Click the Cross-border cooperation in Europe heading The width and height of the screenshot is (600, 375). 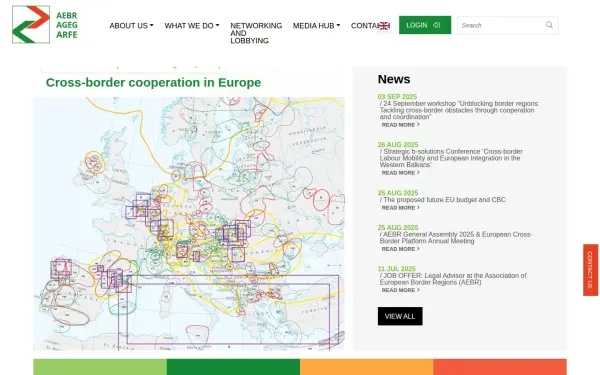(x=153, y=82)
